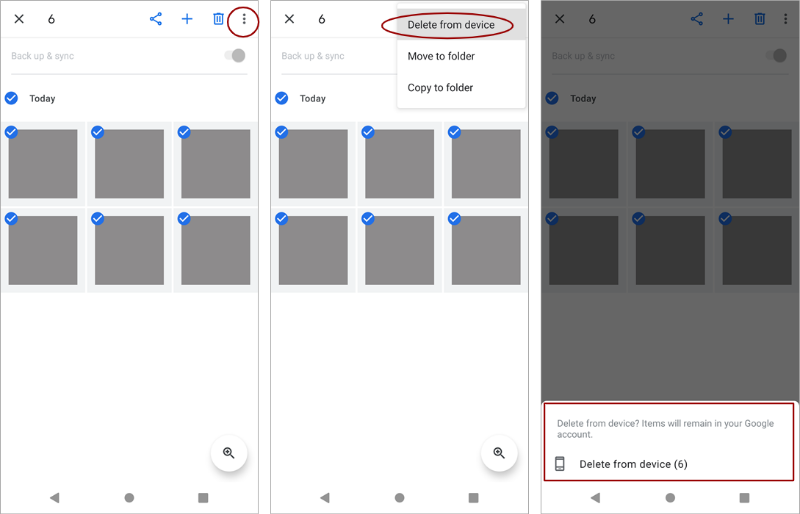Open last bottom-row photo thumbnail on left screen

coord(216,250)
